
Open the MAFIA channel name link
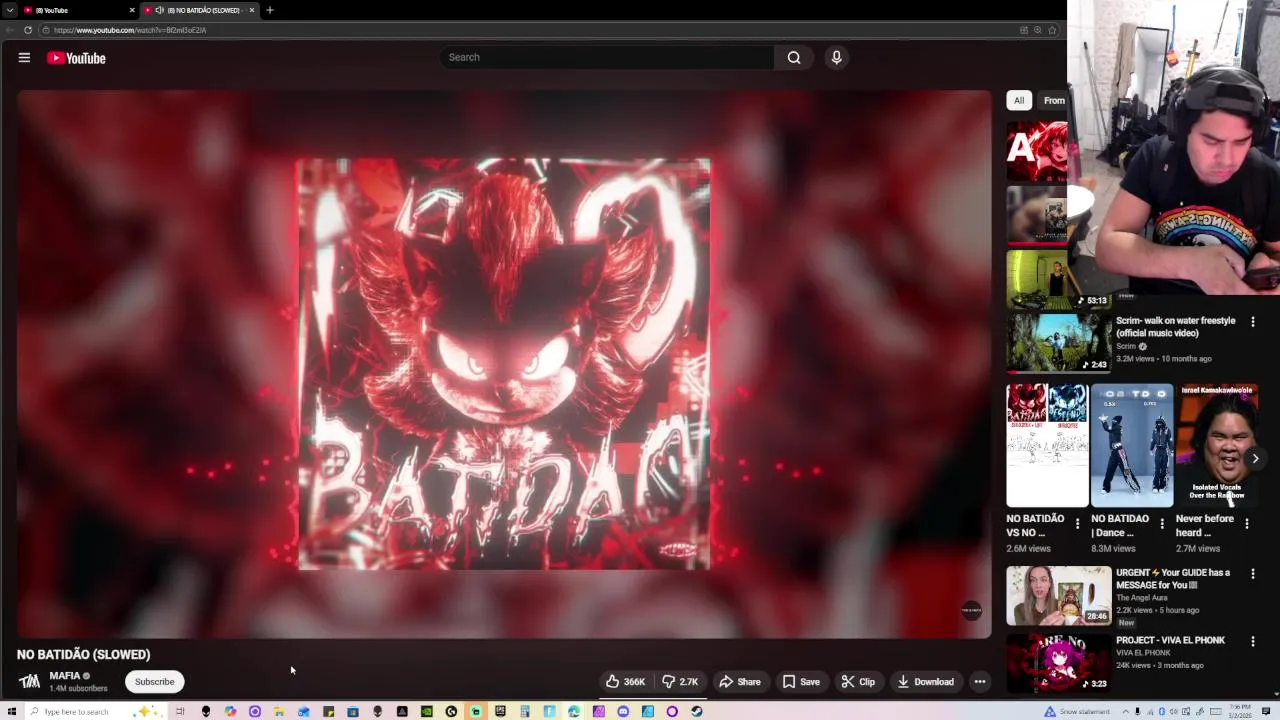(x=64, y=676)
